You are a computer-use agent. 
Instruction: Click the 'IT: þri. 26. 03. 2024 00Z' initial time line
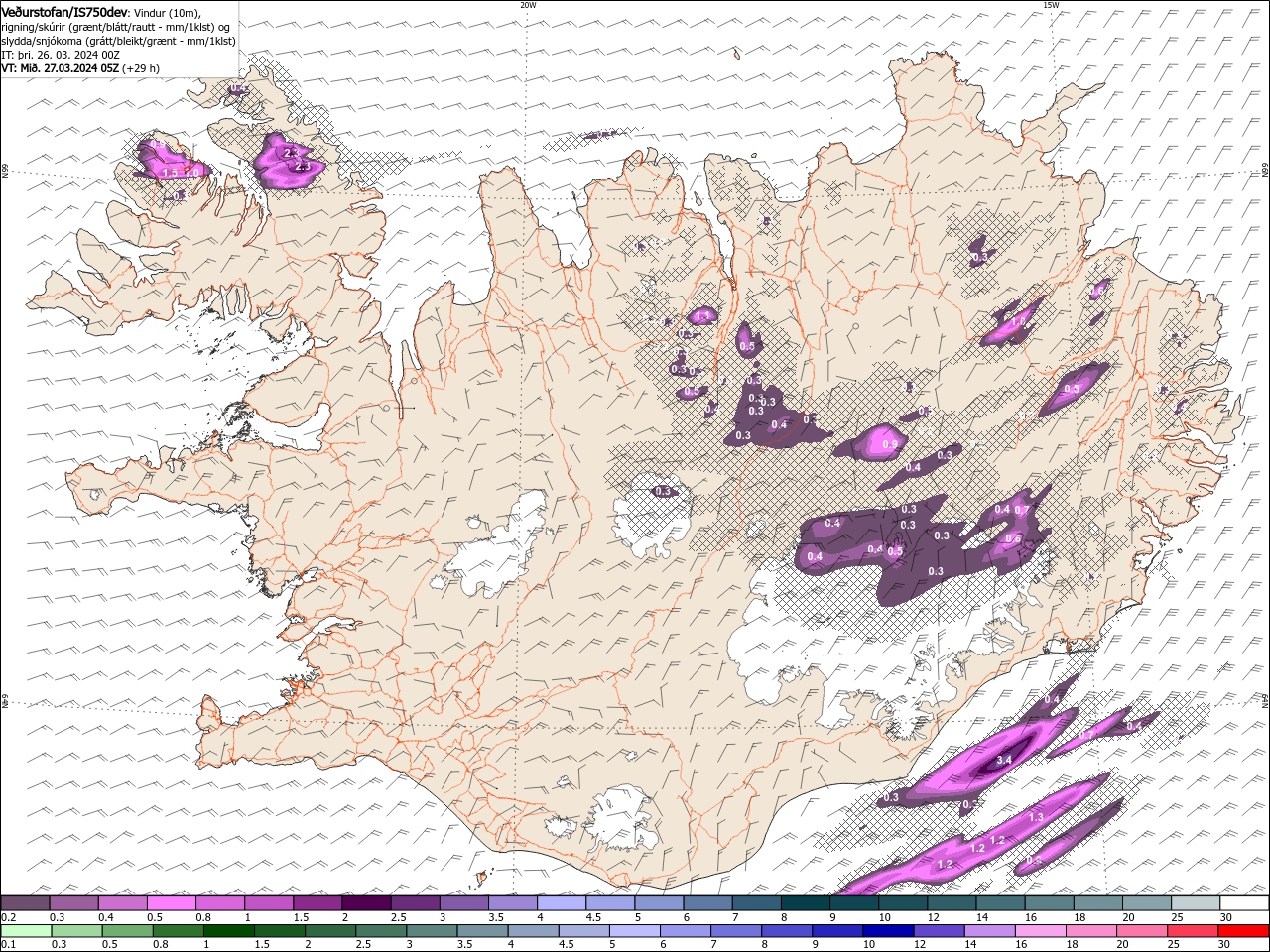61,55
